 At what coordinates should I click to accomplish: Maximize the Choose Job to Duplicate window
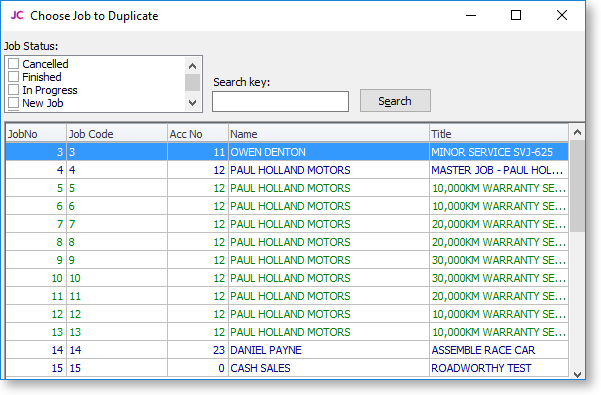click(516, 15)
